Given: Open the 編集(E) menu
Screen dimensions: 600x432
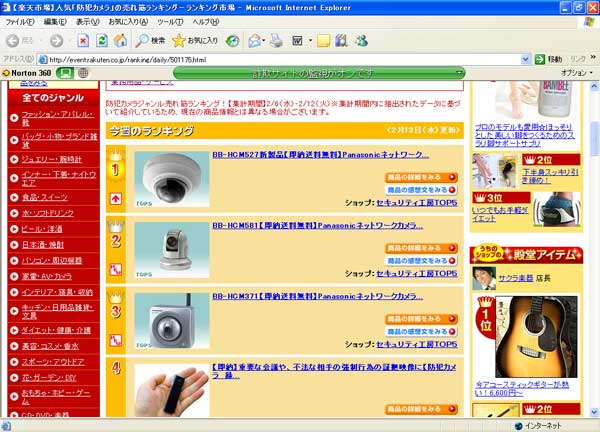Looking at the screenshot, I should pos(55,22).
